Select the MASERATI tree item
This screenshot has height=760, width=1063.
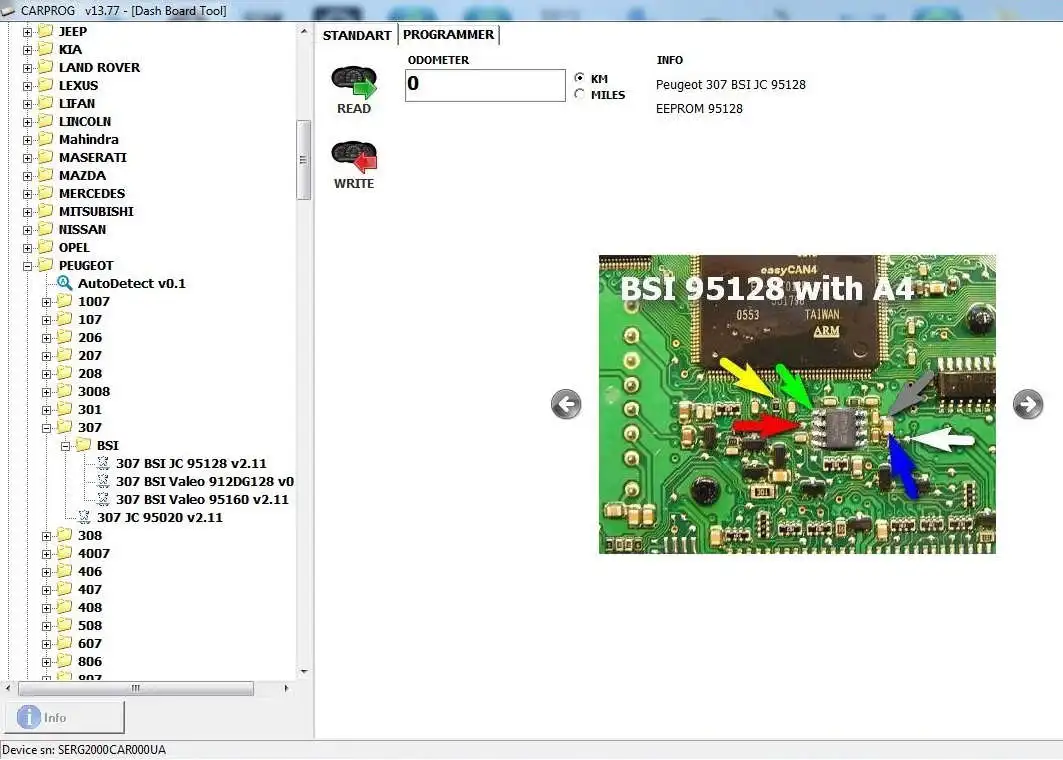[92, 157]
